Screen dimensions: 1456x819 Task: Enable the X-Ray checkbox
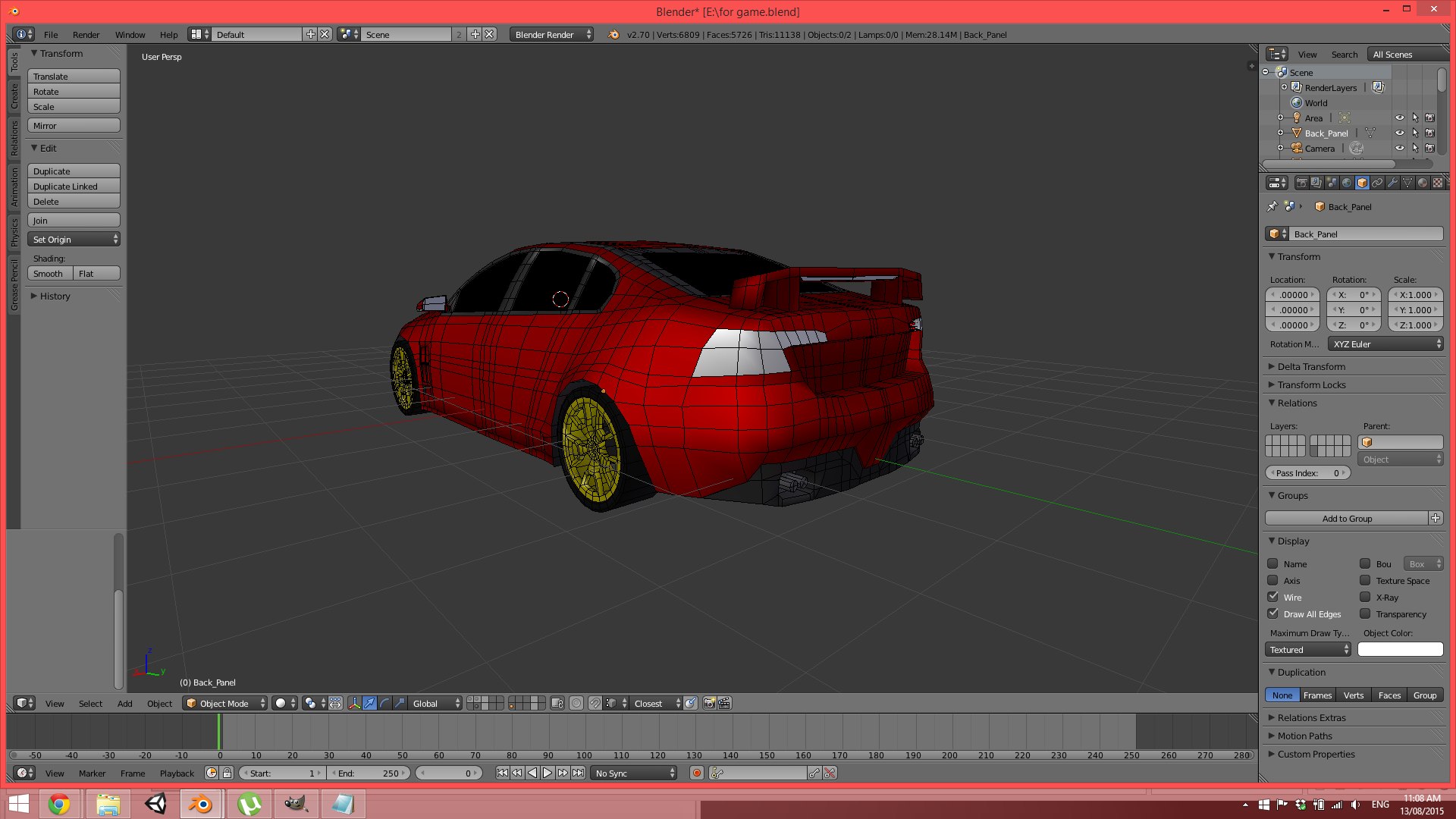pos(1365,598)
